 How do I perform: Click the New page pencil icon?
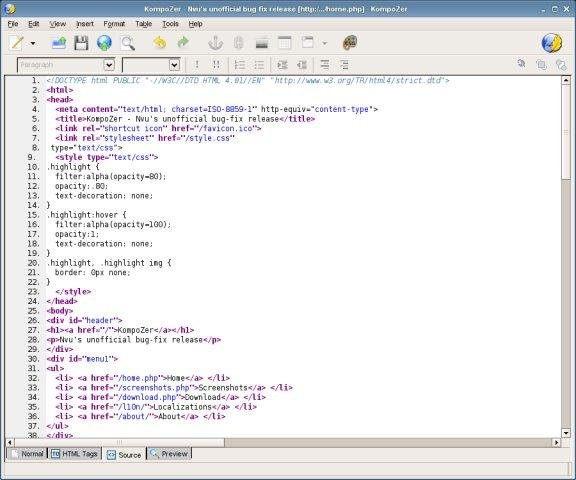17,43
